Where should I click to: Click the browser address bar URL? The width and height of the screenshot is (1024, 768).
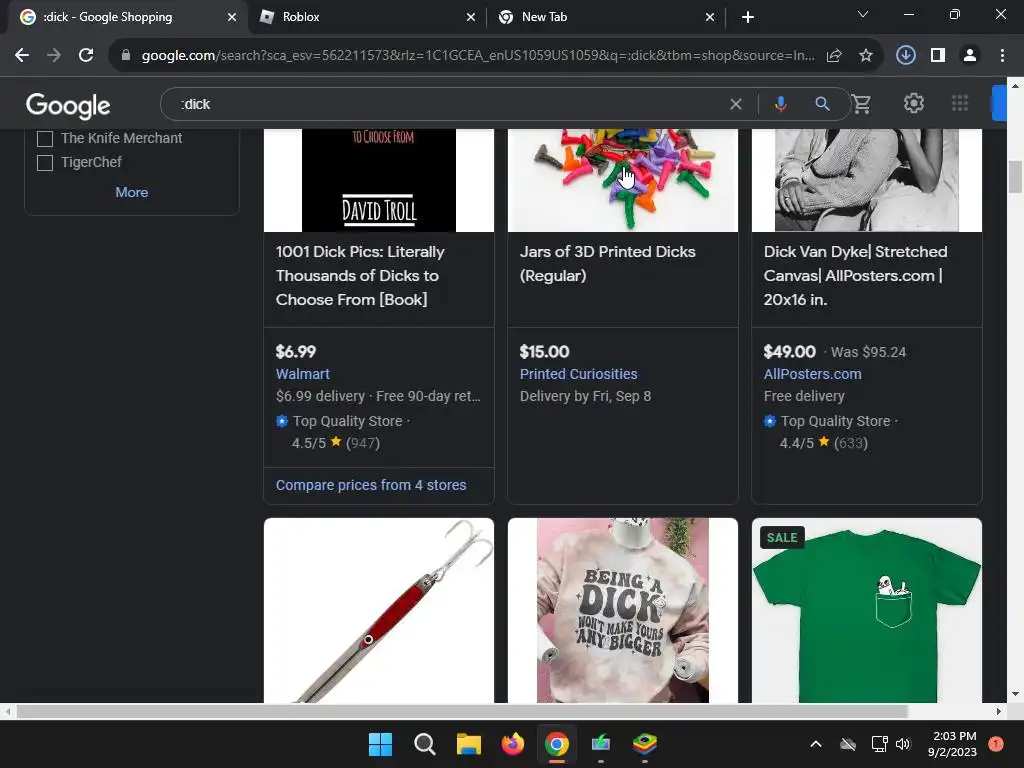pos(478,56)
